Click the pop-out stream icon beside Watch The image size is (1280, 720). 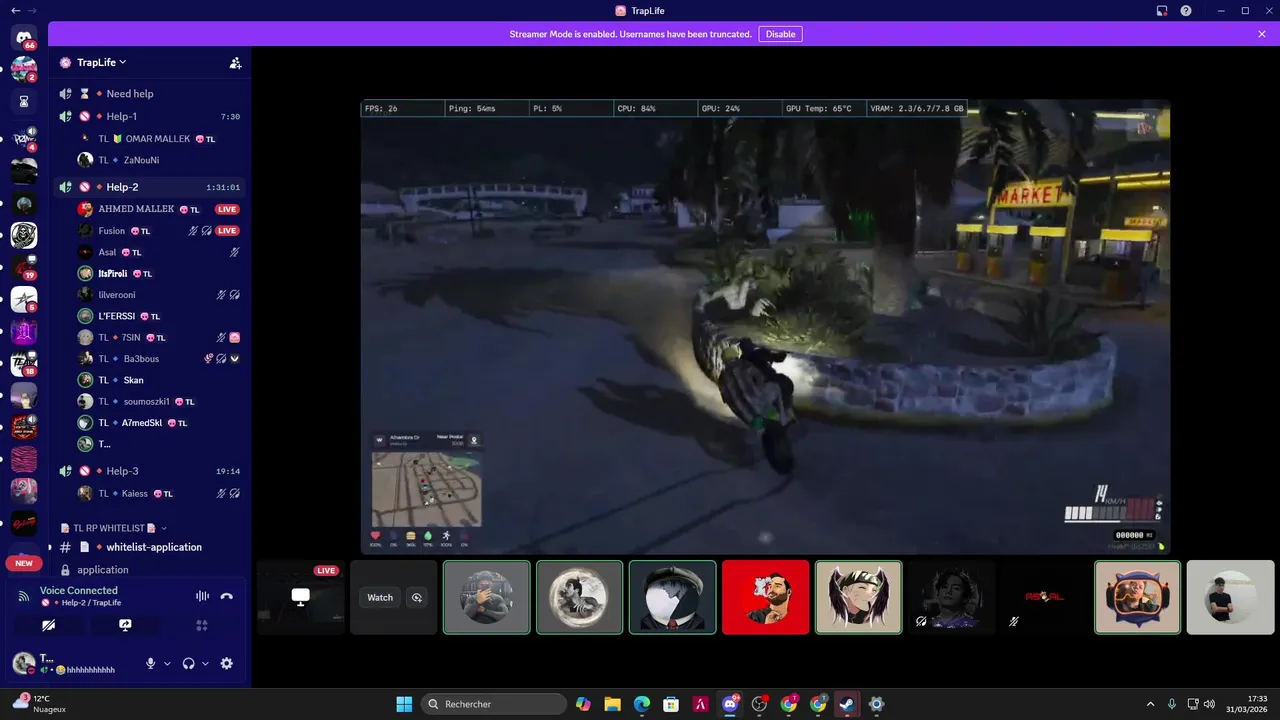tap(417, 597)
